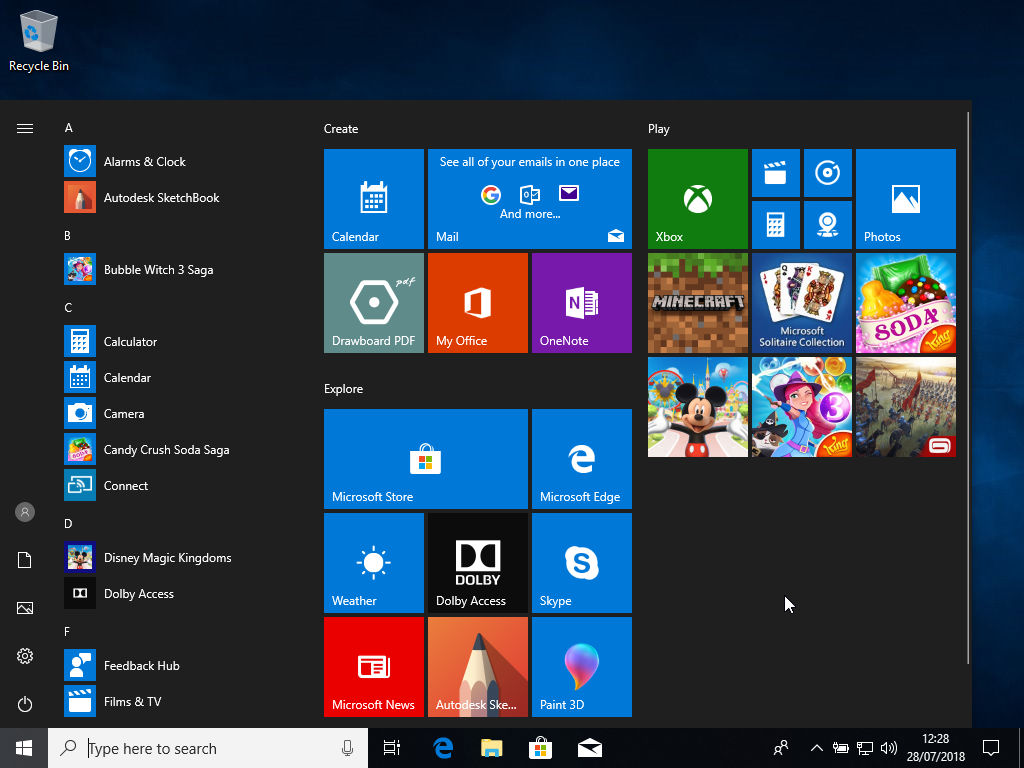Open Task View on the taskbar
Image resolution: width=1024 pixels, height=768 pixels.
(392, 748)
